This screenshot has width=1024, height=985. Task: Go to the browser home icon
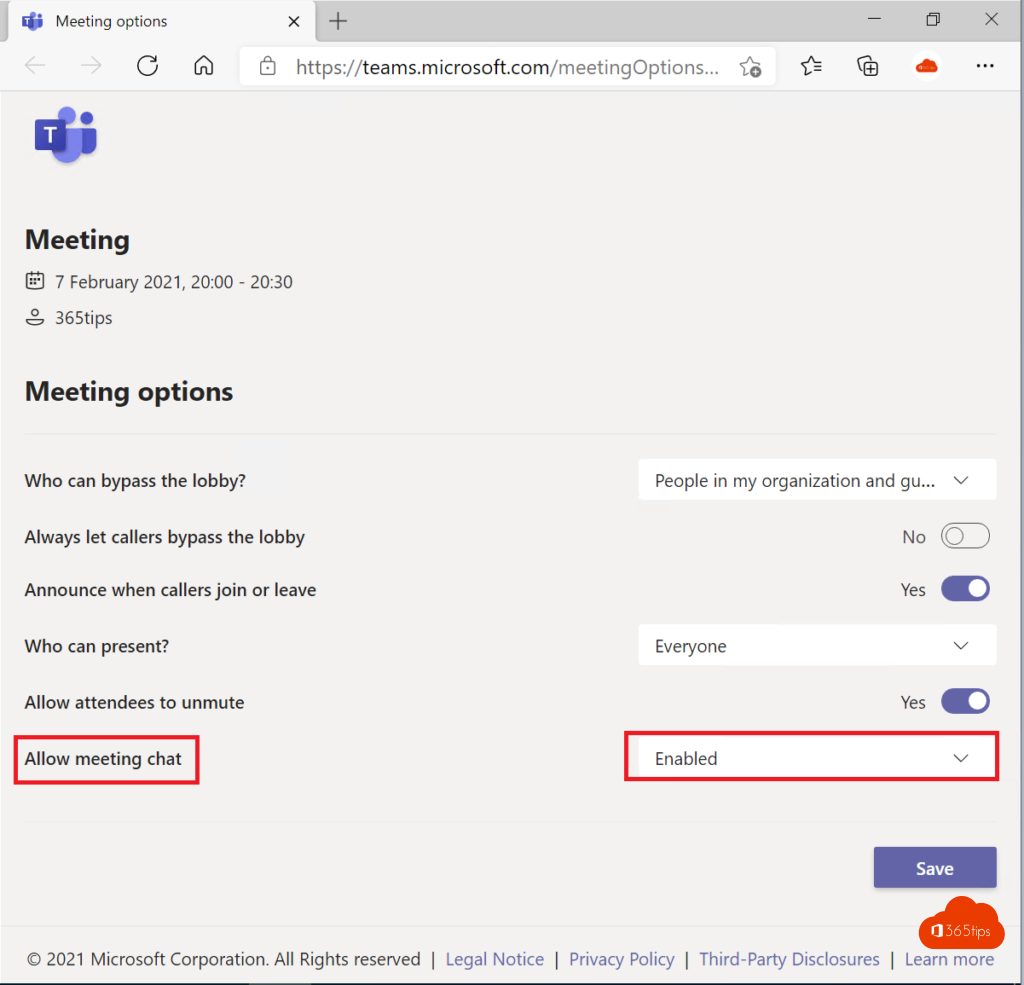point(204,65)
